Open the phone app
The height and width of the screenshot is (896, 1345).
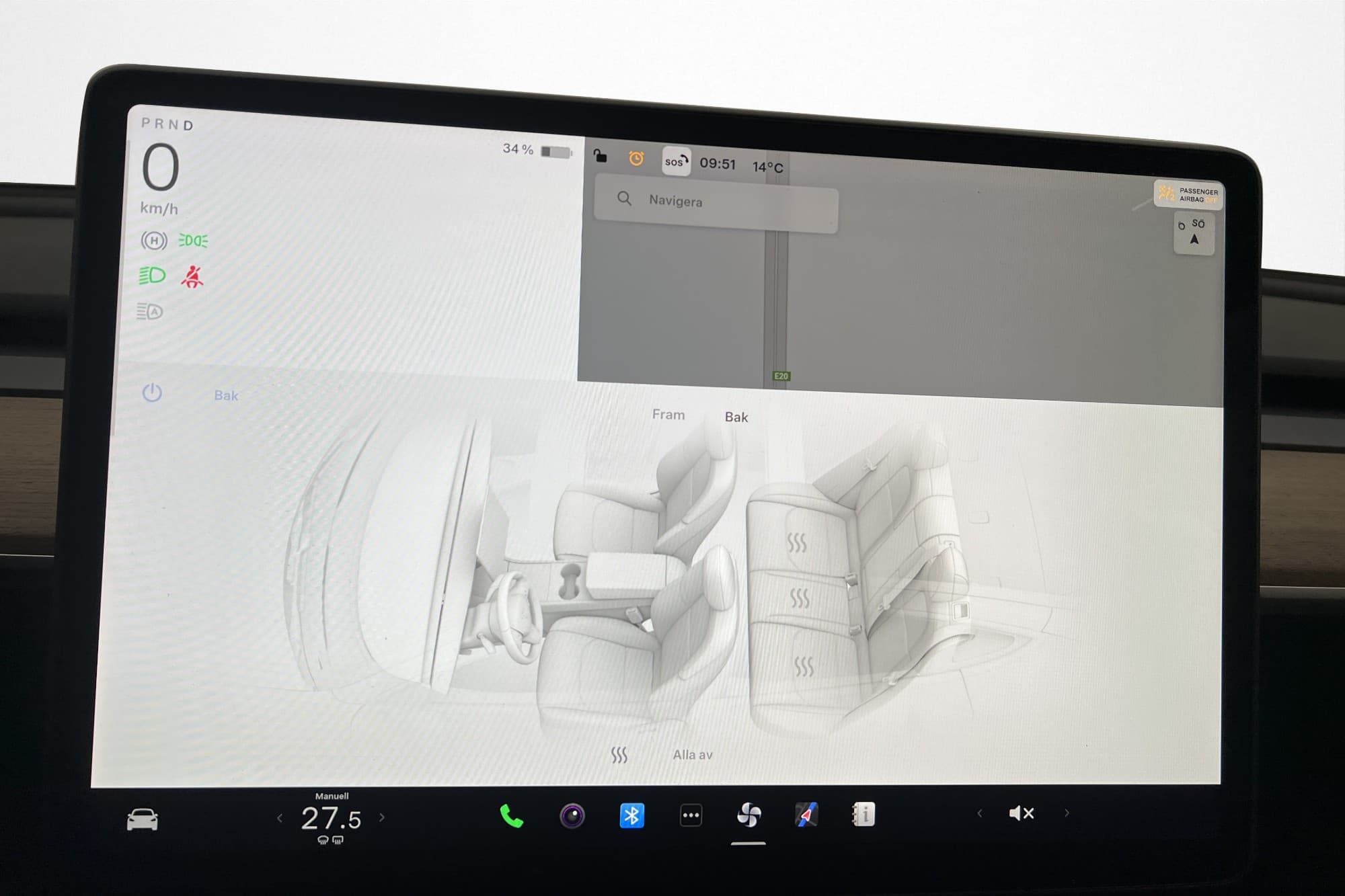511,816
